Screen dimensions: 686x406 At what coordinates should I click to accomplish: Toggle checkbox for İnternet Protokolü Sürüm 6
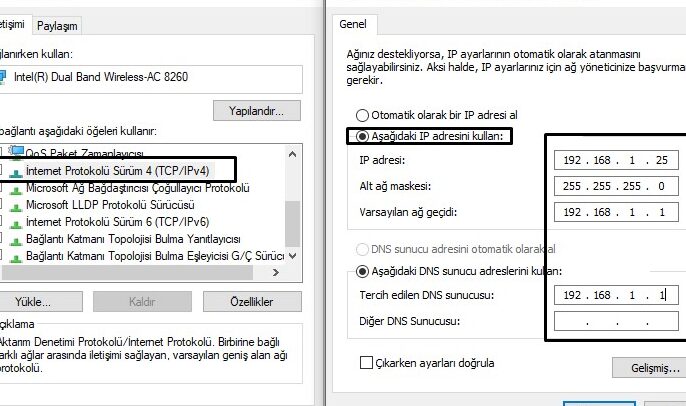tap(0, 222)
